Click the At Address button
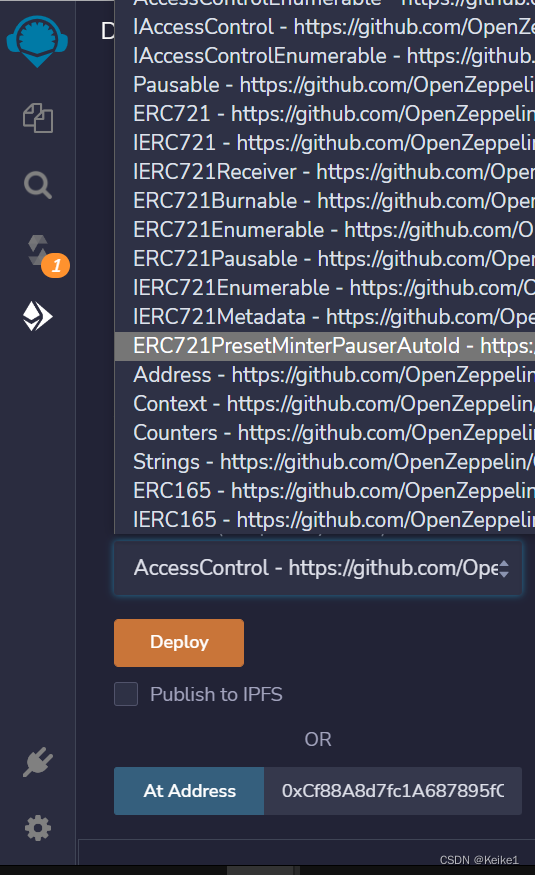The image size is (535, 875). (189, 791)
